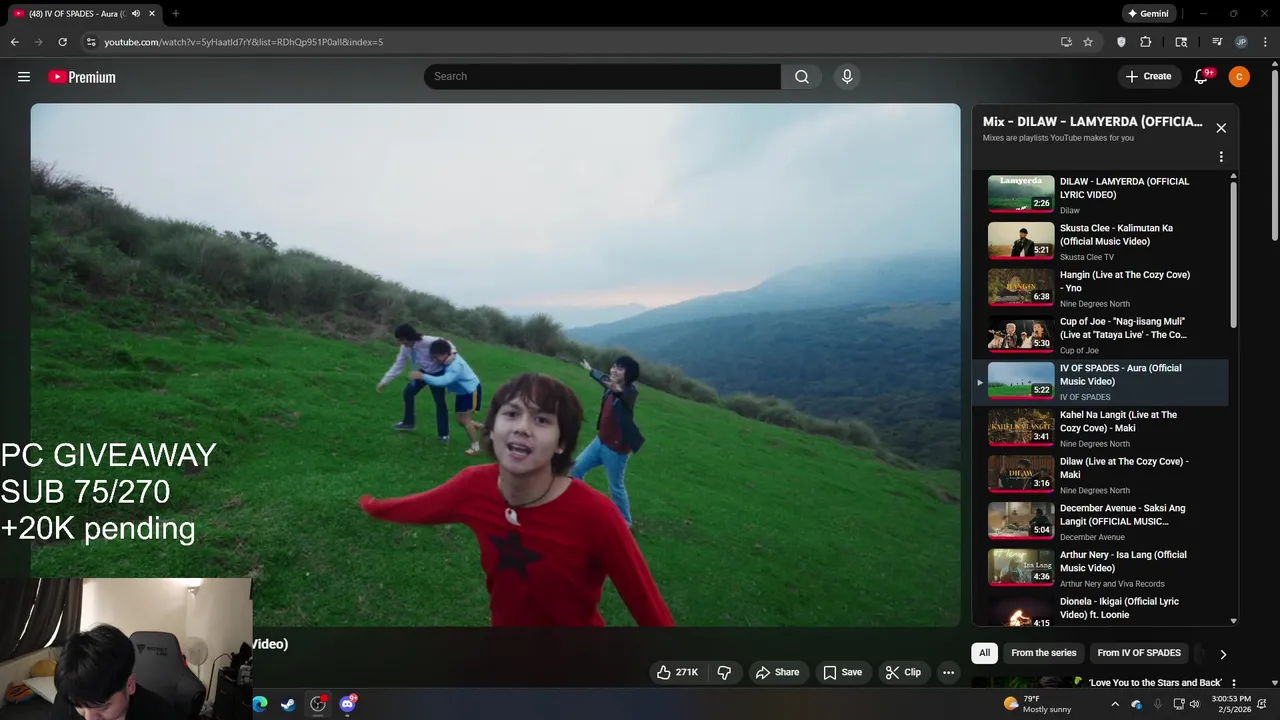Screen dimensions: 1280x720
Task: Show hidden system tray icons
Action: (x=1115, y=704)
